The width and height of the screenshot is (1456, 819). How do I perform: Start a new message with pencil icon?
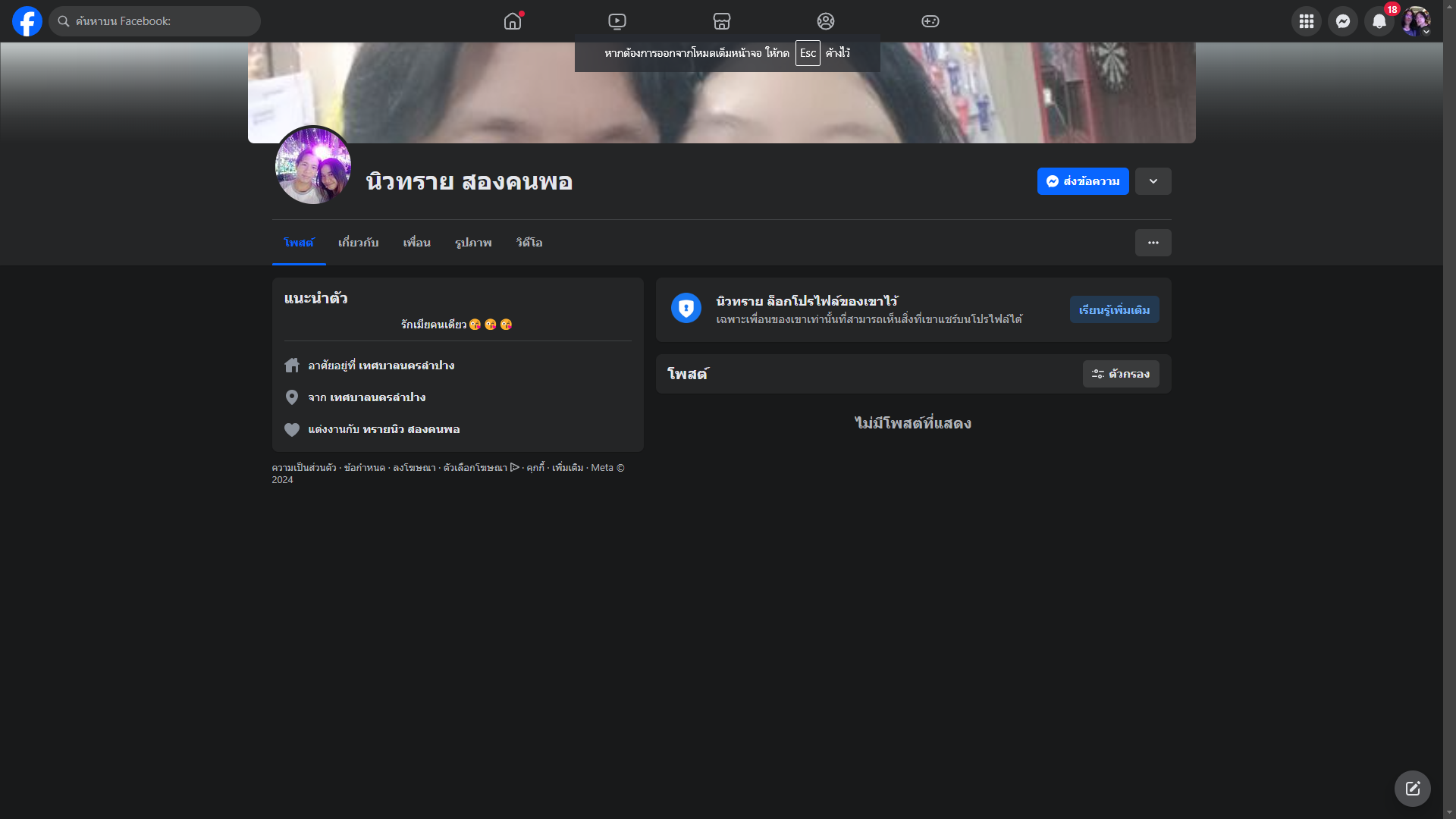pos(1412,789)
